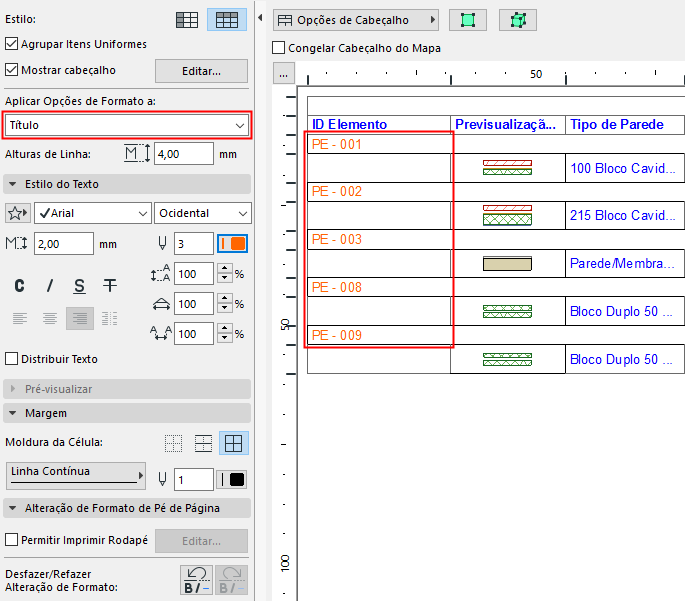Enable Permitir Imprimir Rodapé checkbox
This screenshot has height=601, width=685.
11,539
